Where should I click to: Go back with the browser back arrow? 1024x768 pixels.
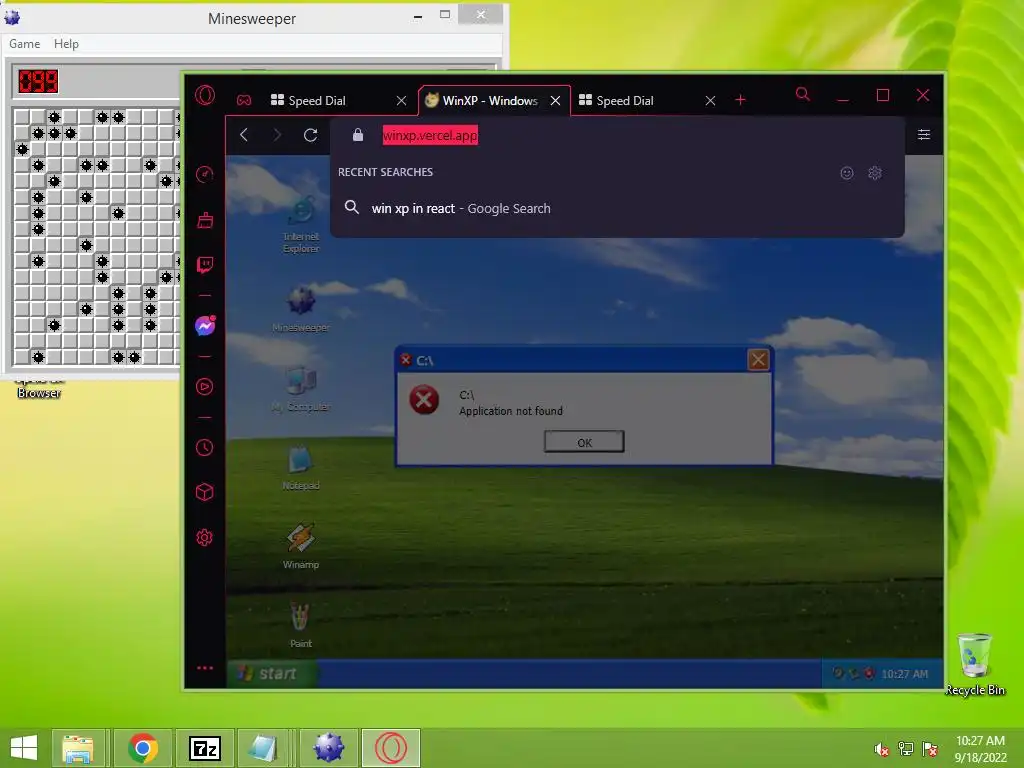pyautogui.click(x=244, y=135)
